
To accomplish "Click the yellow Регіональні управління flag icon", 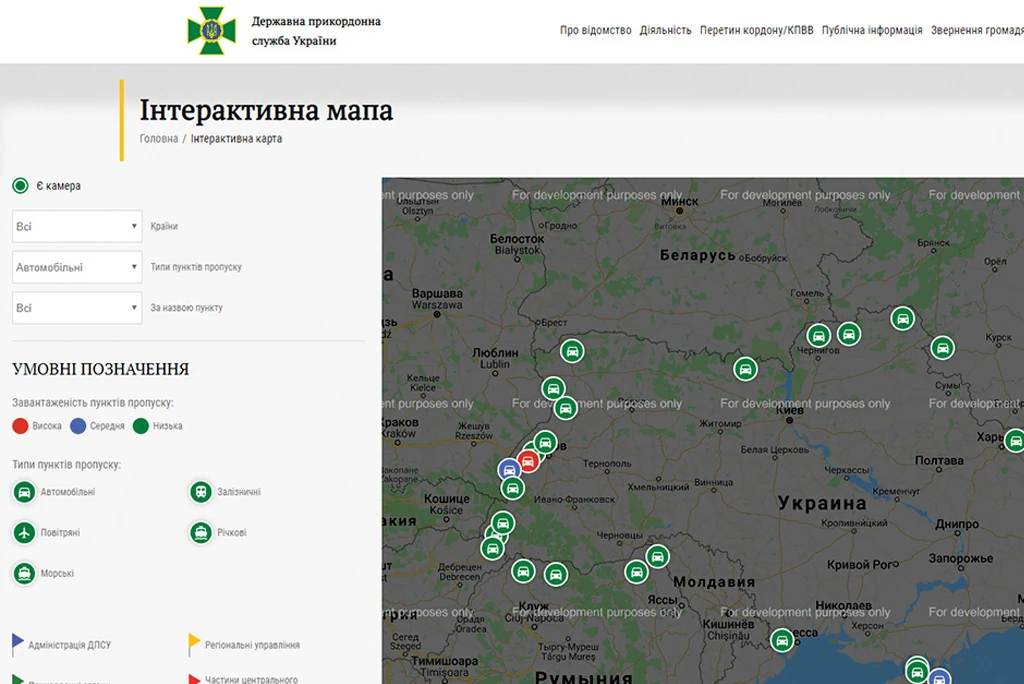I will click(x=193, y=645).
